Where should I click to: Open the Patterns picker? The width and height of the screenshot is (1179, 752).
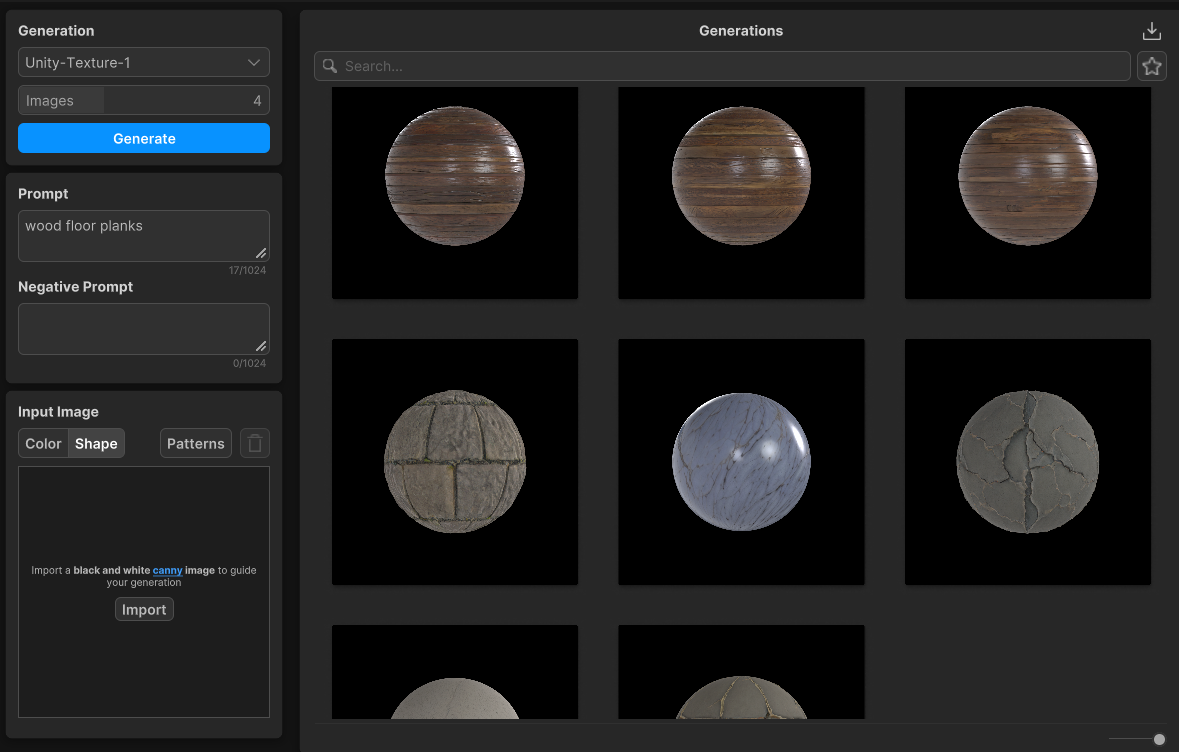pos(195,444)
